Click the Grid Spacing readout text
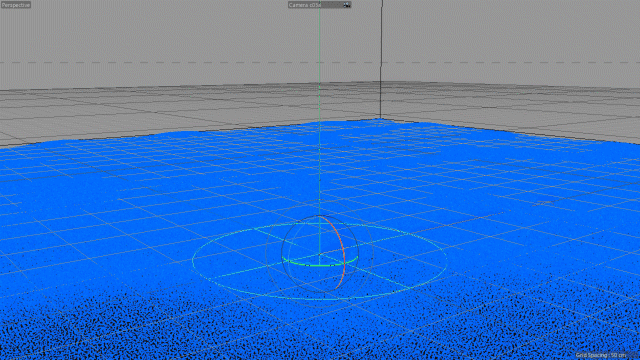 pos(601,355)
